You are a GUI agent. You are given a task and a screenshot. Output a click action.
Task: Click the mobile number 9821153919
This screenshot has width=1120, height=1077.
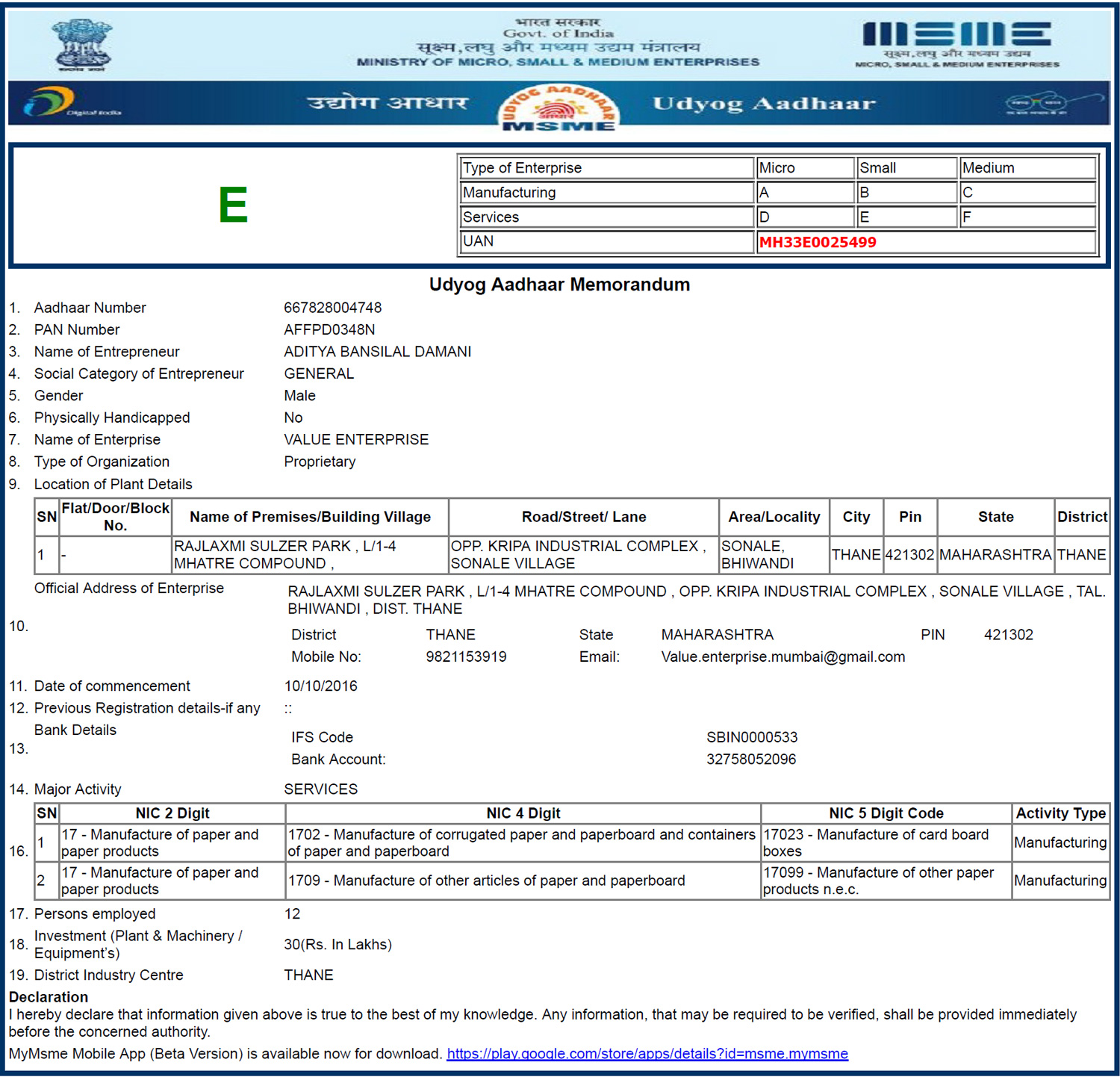[466, 657]
